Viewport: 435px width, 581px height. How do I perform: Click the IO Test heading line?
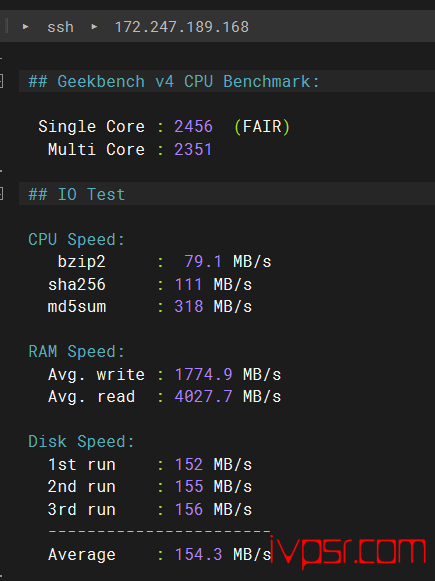(x=77, y=194)
